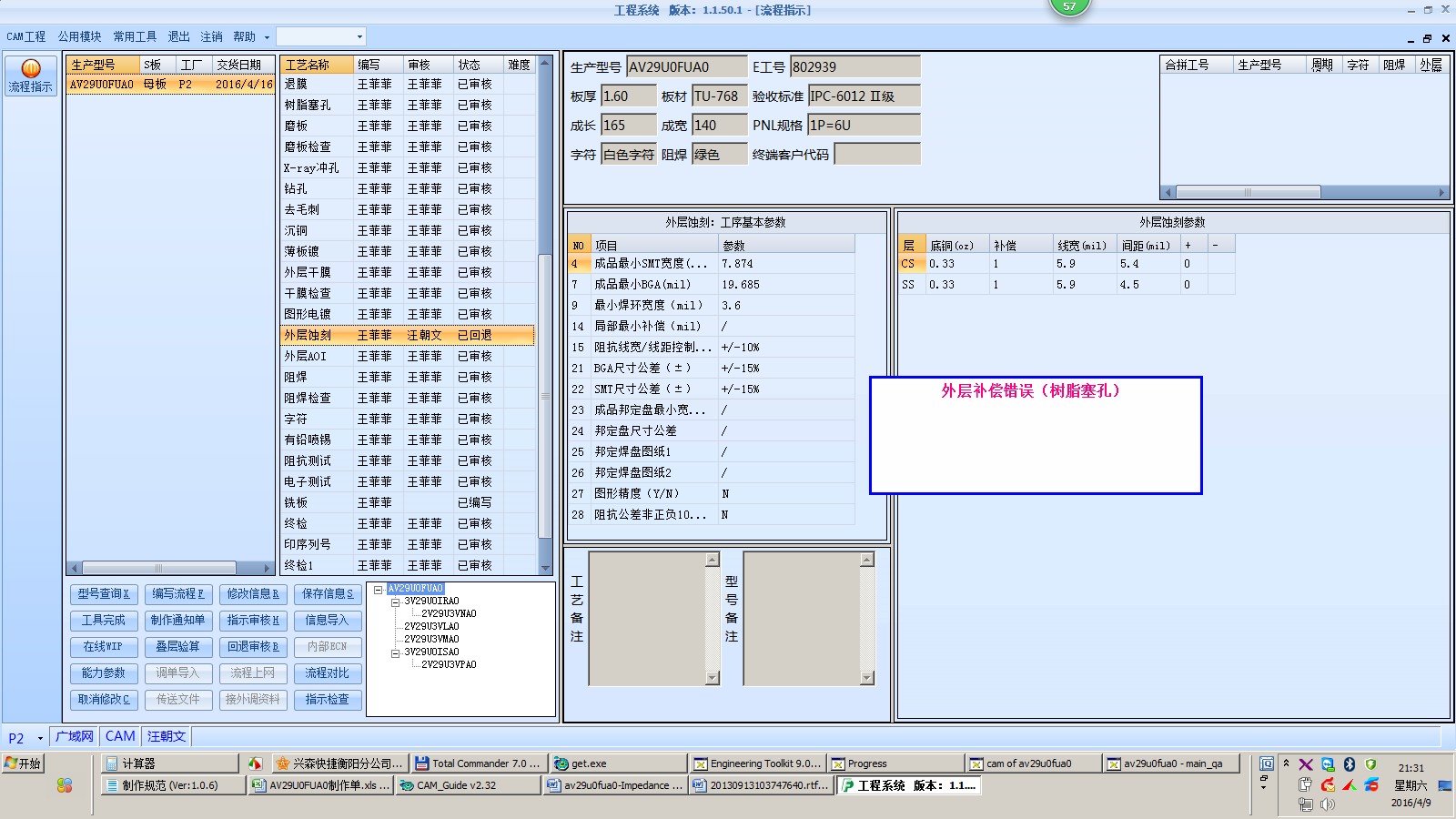
Task: Click the 指示审核H button
Action: tap(253, 621)
